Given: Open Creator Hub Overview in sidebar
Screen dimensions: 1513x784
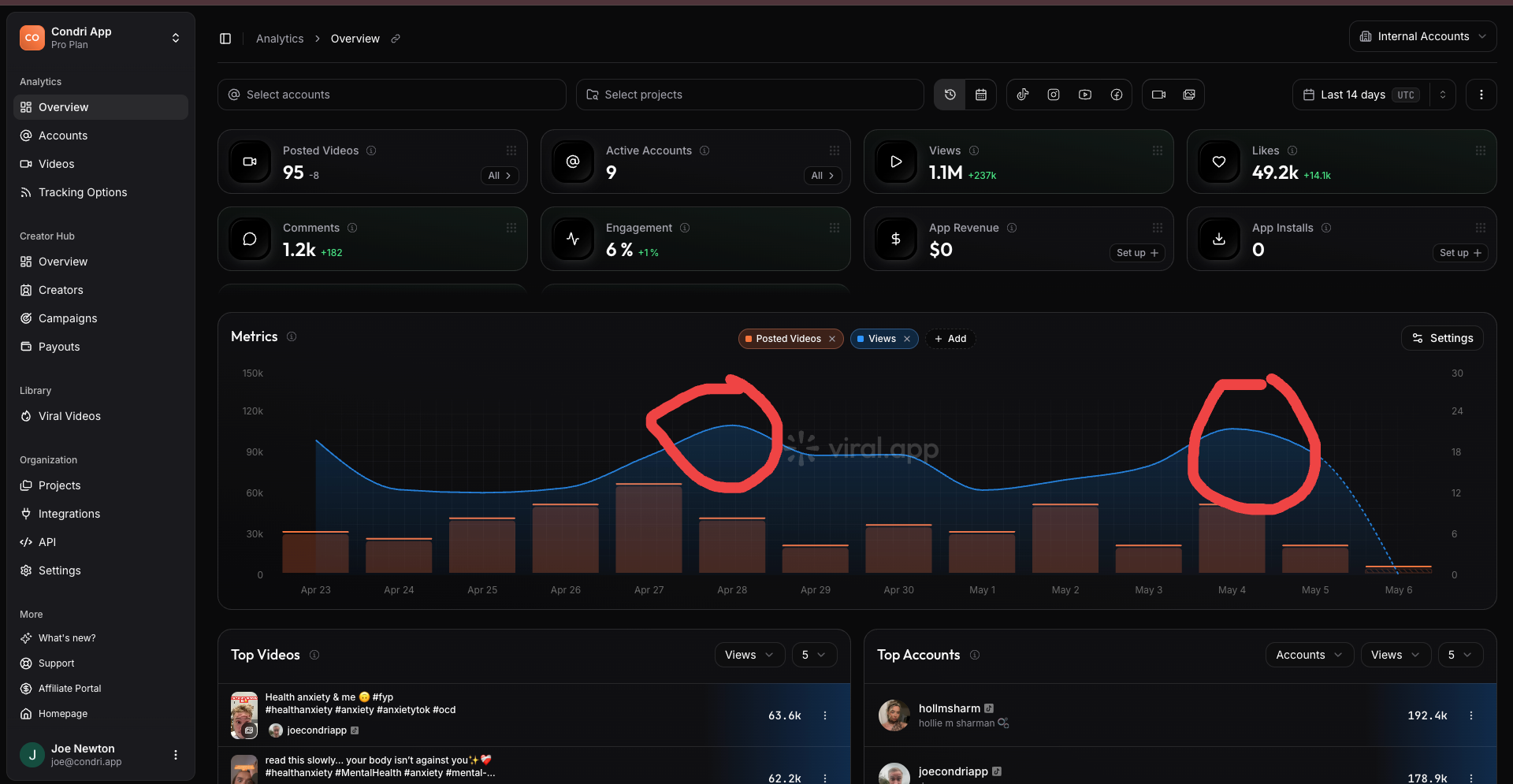Looking at the screenshot, I should [101, 262].
